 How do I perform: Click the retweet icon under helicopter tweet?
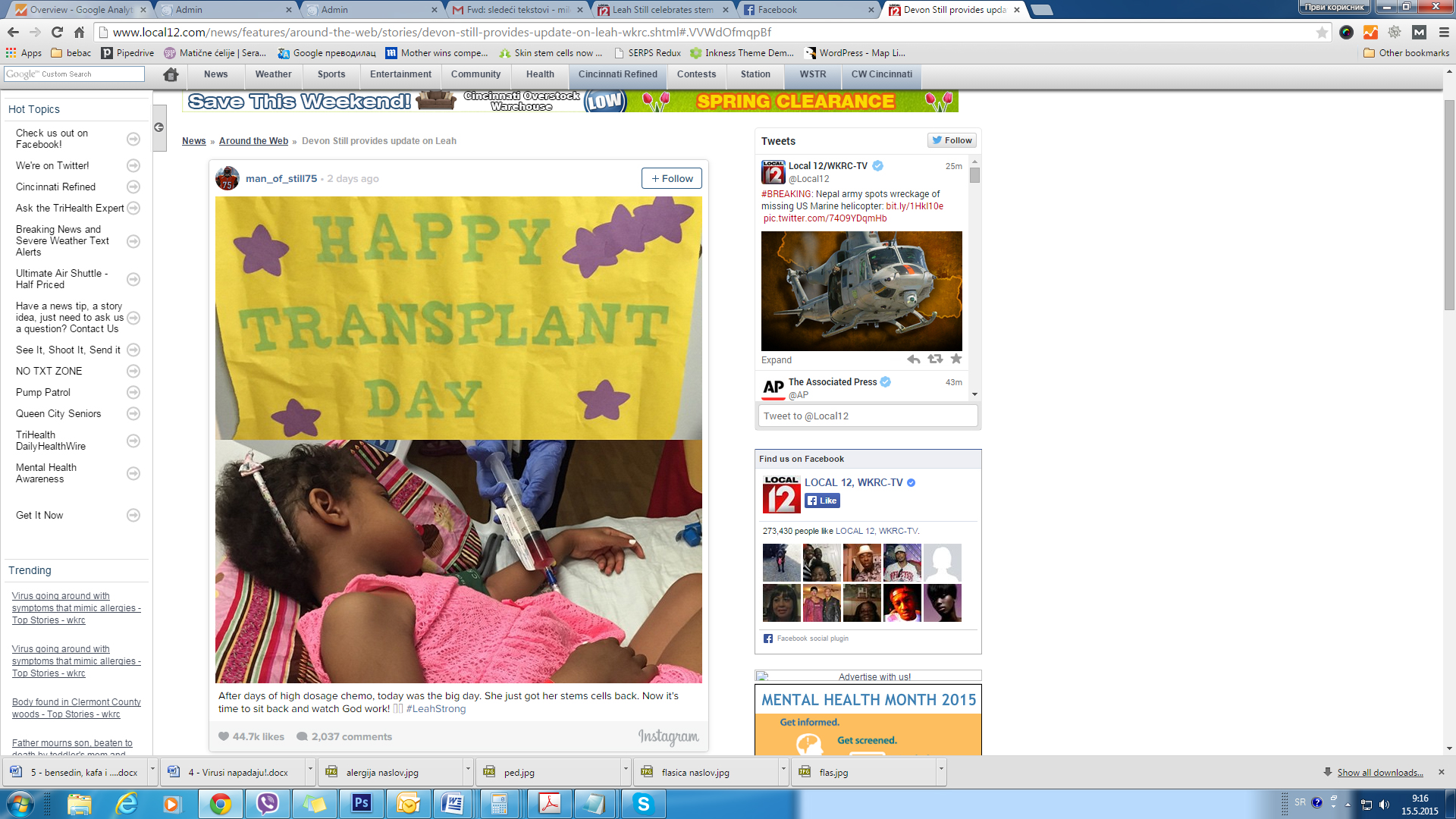tap(935, 359)
